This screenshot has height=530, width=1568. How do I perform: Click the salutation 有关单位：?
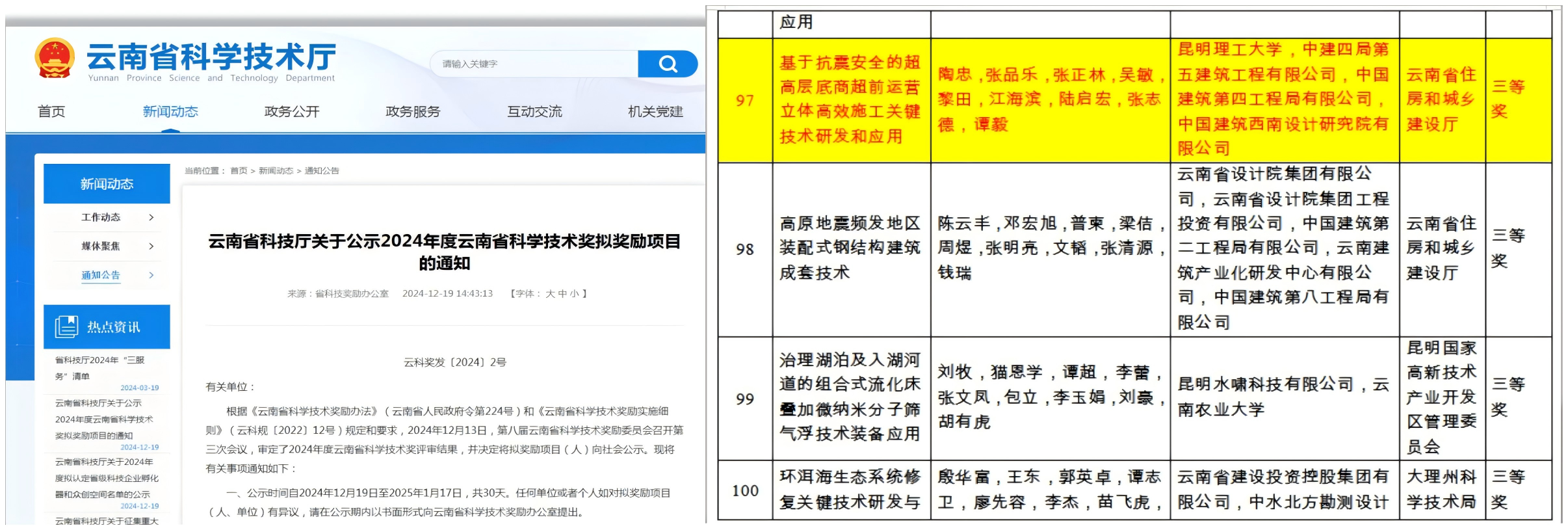click(231, 387)
